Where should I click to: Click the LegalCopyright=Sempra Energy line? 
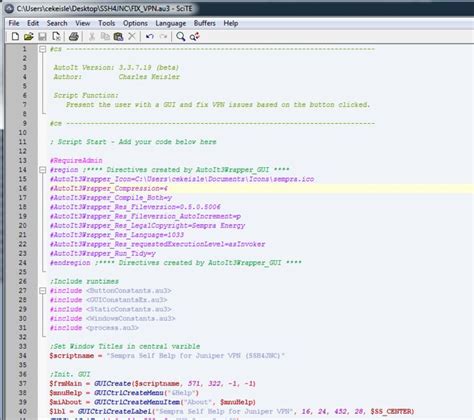coord(147,226)
